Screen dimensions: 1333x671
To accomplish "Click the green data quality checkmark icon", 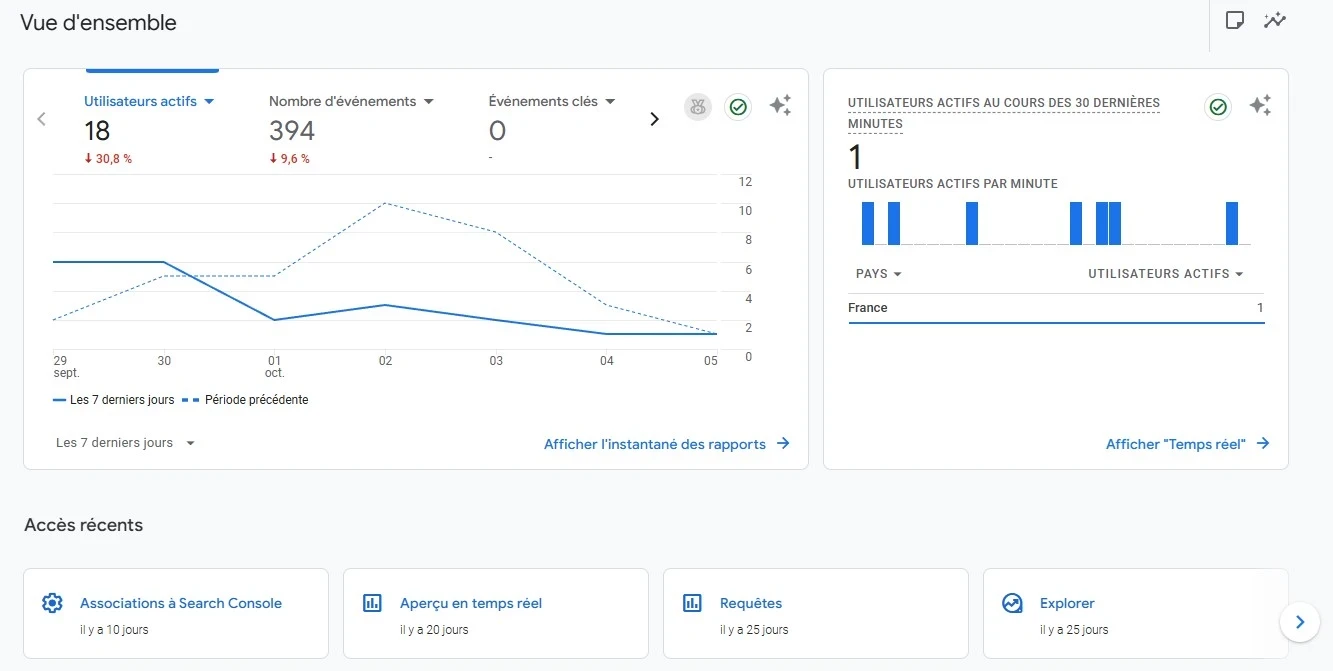I will point(738,107).
